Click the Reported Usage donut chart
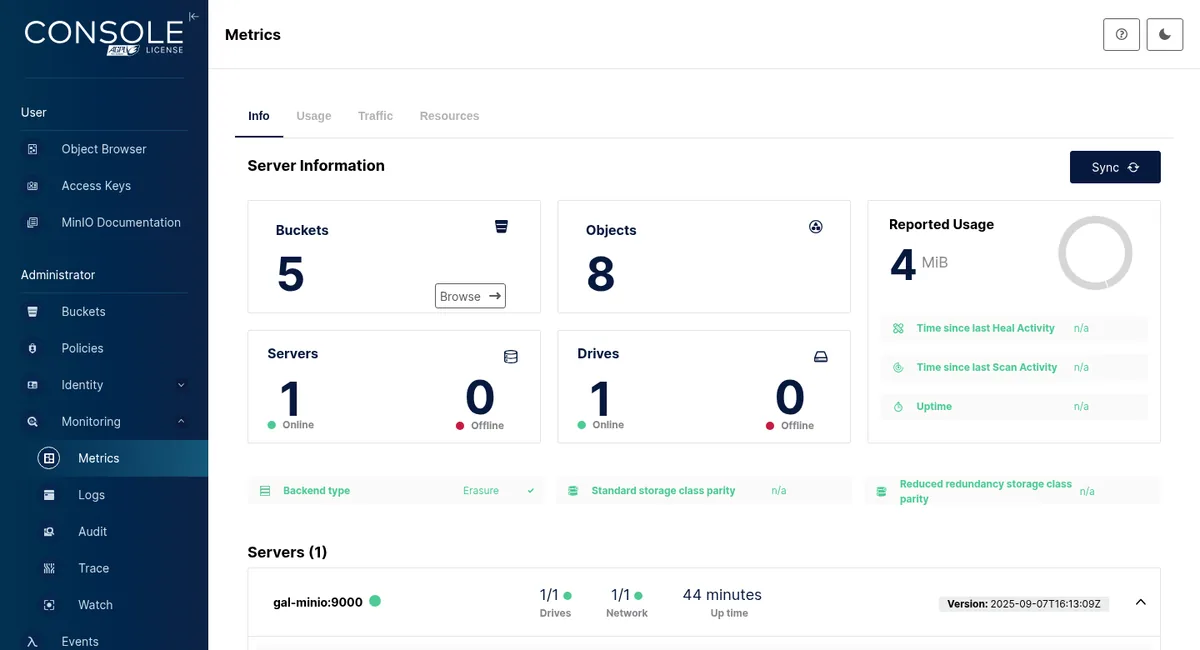Screen dimensions: 1200x650 click(x=1095, y=254)
